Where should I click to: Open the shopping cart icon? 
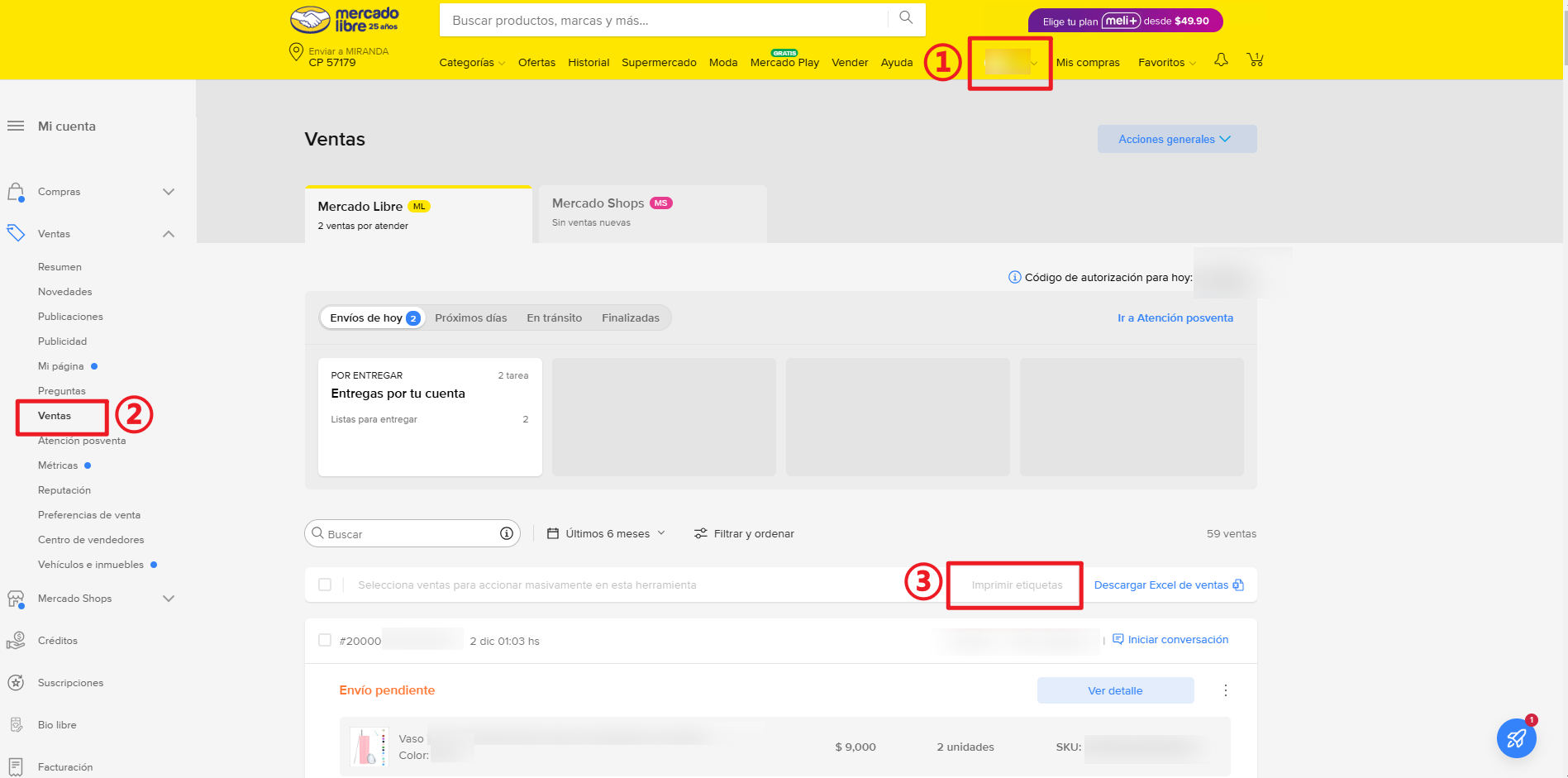coord(1255,60)
